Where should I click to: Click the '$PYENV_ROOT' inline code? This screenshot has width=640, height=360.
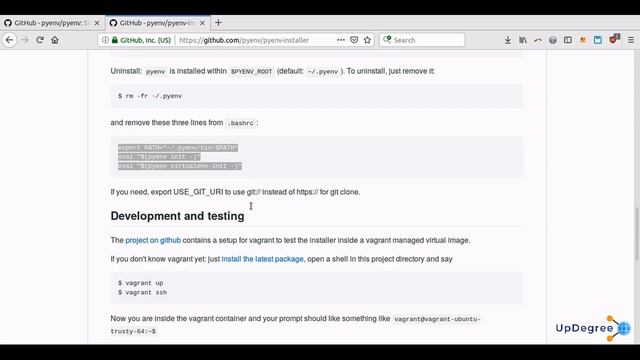pyautogui.click(x=251, y=71)
